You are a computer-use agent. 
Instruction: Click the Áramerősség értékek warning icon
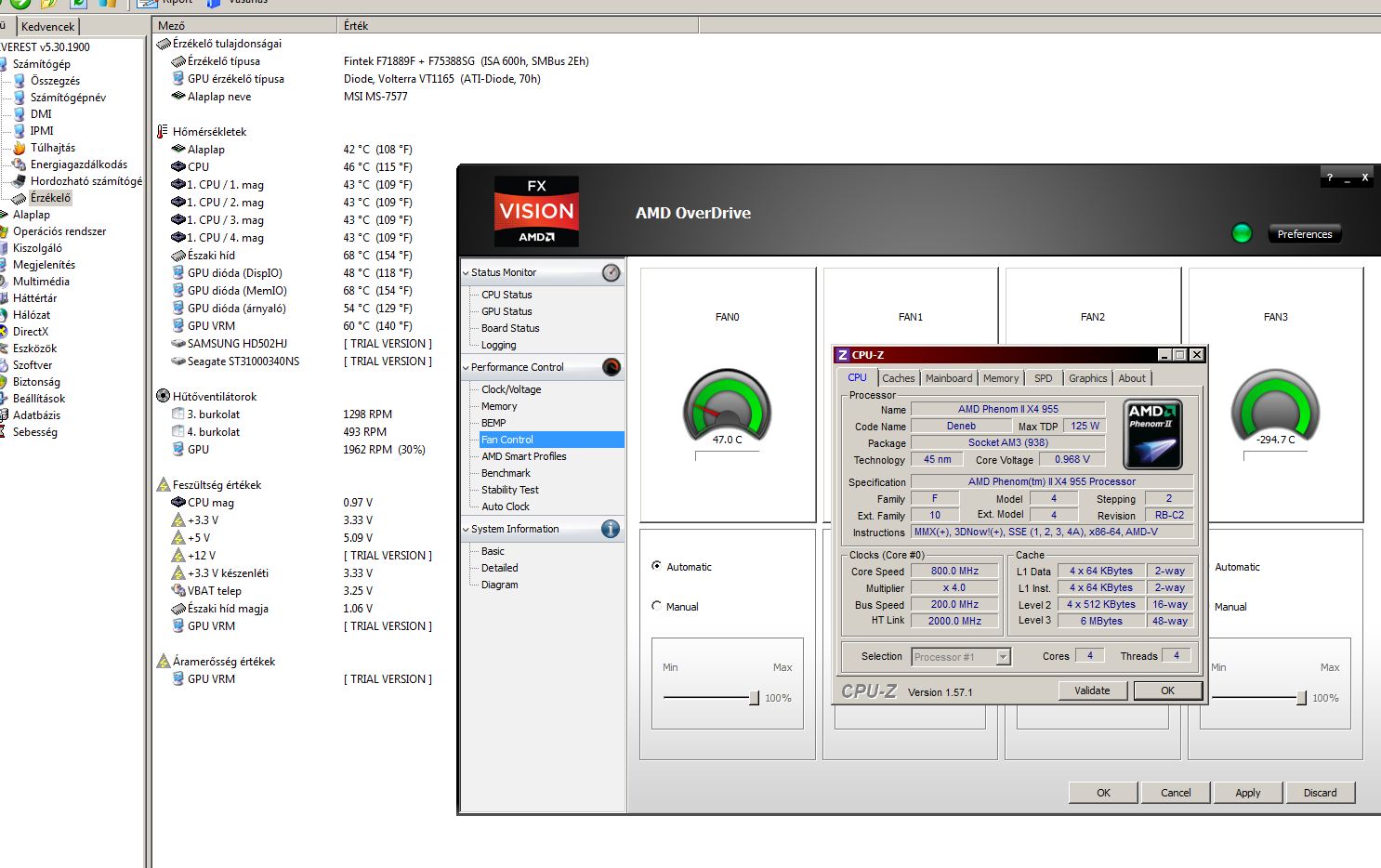click(163, 662)
